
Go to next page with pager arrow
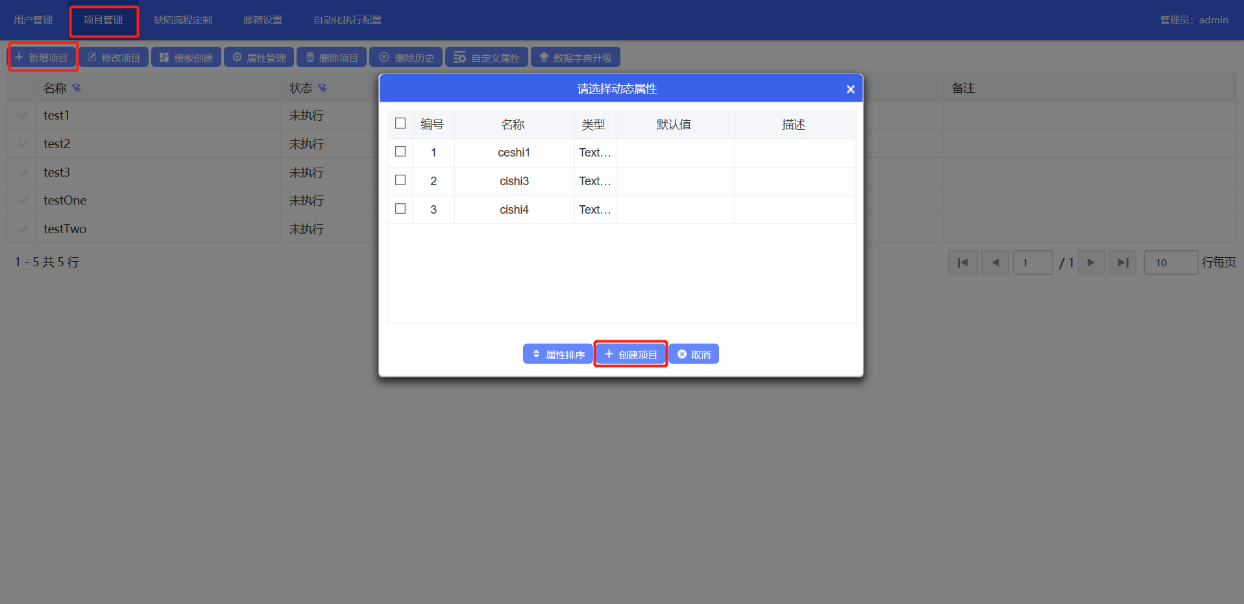click(x=1091, y=263)
